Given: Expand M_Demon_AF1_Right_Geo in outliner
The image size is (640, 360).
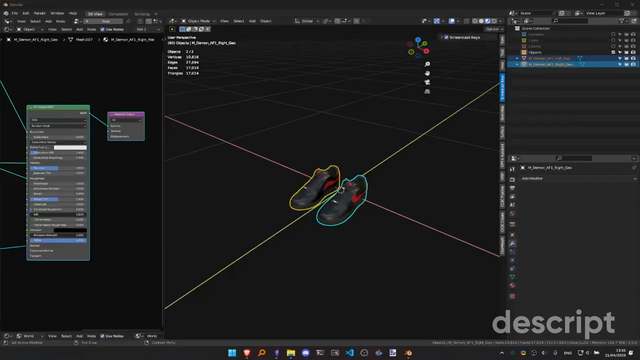Looking at the screenshot, I should click(517, 64).
